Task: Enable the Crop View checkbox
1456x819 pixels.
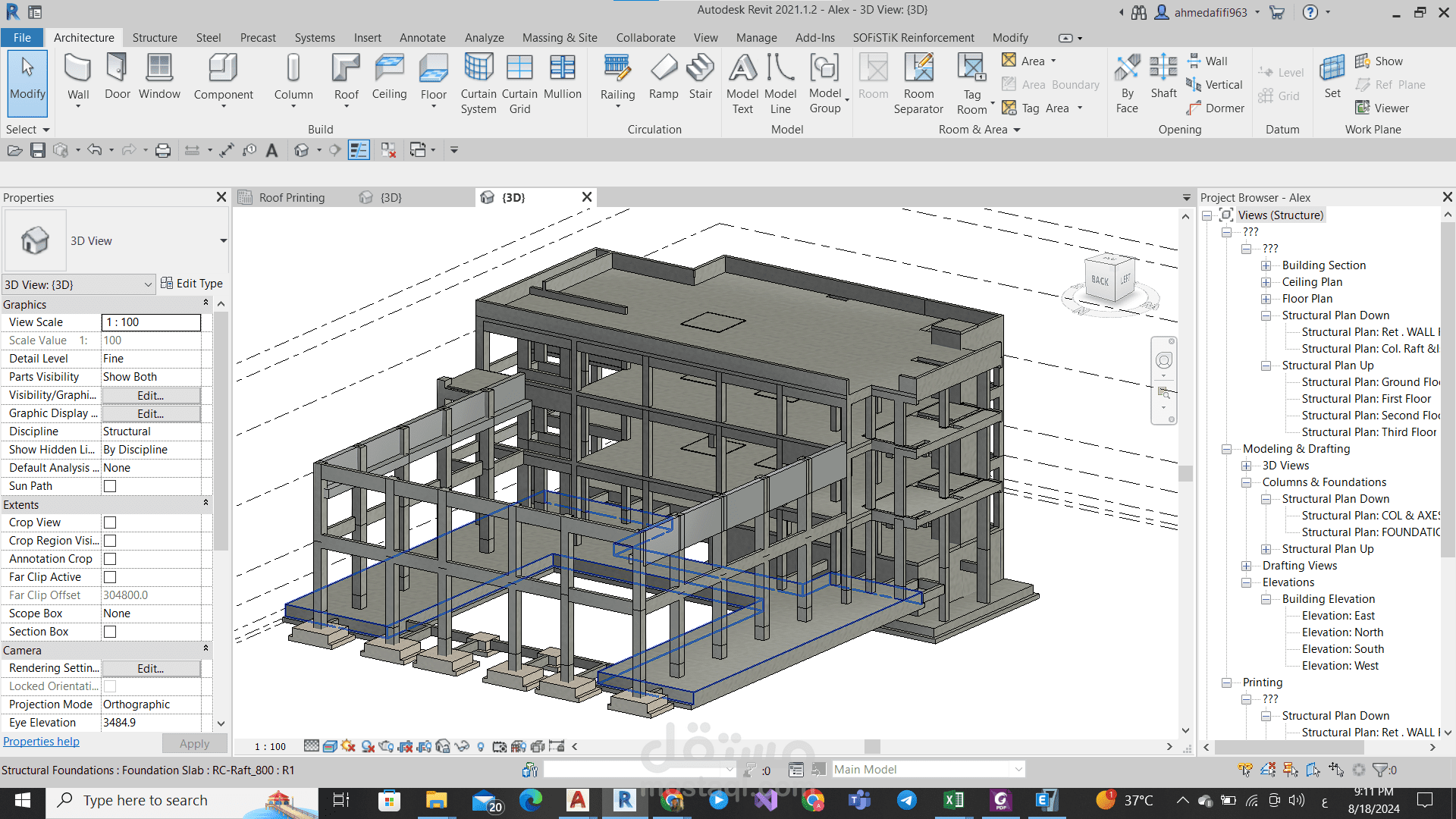Action: click(110, 522)
